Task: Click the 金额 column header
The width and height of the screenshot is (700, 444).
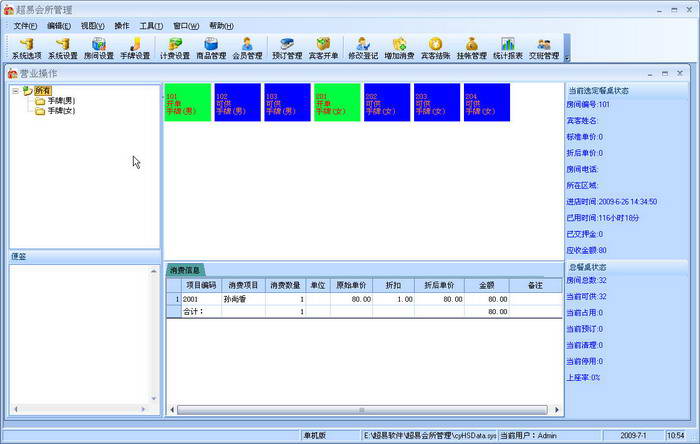Action: [487, 285]
